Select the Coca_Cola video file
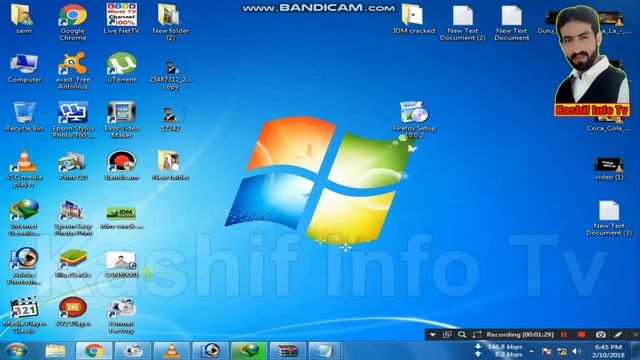 coord(609,124)
